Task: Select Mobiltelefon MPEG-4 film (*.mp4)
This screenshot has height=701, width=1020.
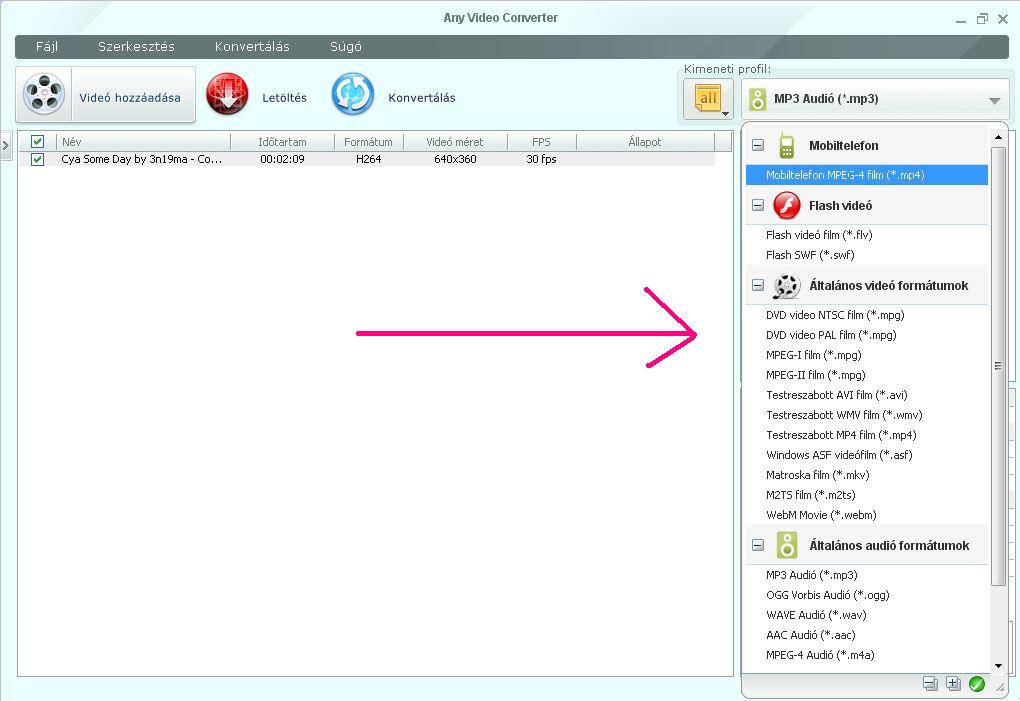Action: 866,175
